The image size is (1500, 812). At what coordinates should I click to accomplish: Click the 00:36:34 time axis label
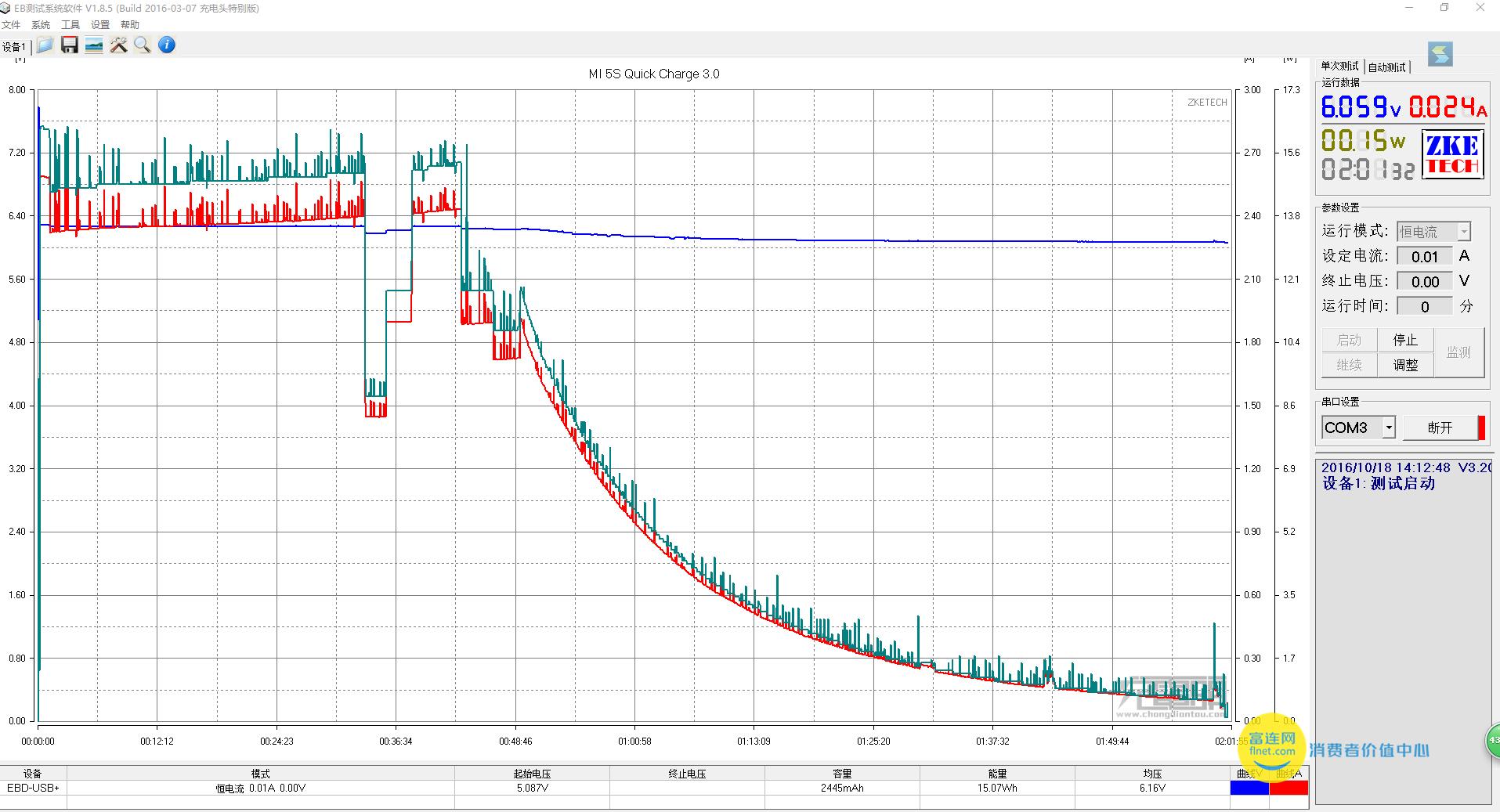point(396,741)
